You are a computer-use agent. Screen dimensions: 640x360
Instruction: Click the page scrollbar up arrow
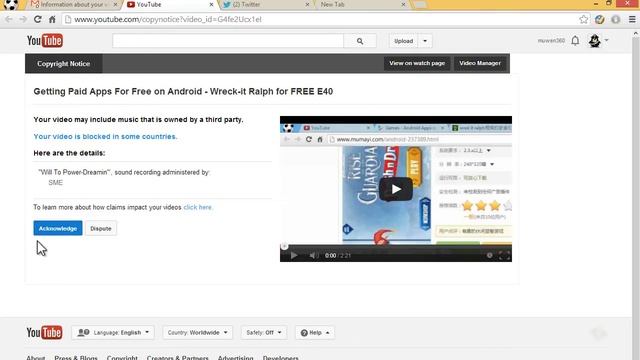[636, 33]
